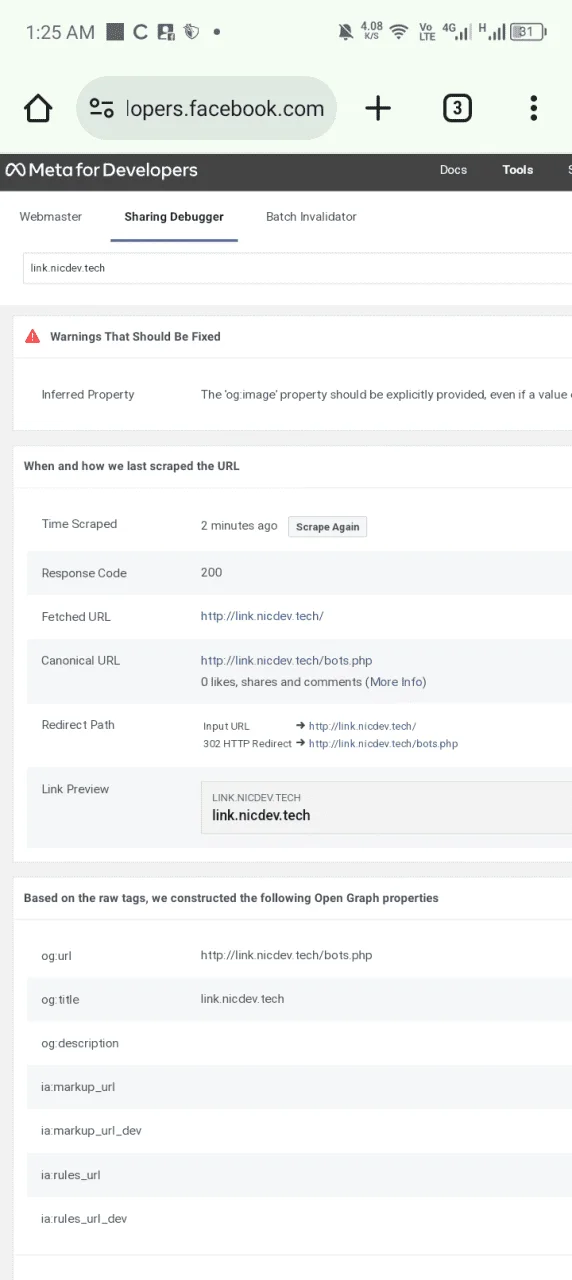The height and width of the screenshot is (1280, 572).
Task: Select the ia:markup_url row label
Action: point(78,1087)
